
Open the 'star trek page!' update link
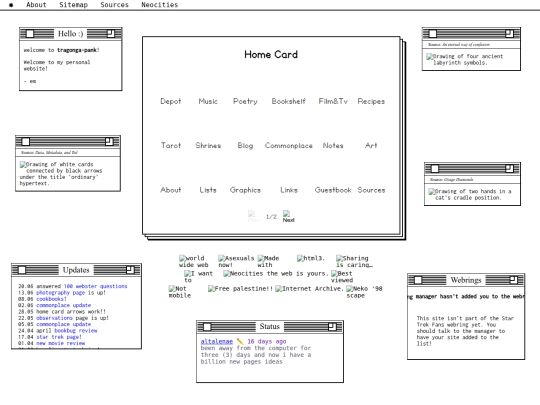(59, 337)
